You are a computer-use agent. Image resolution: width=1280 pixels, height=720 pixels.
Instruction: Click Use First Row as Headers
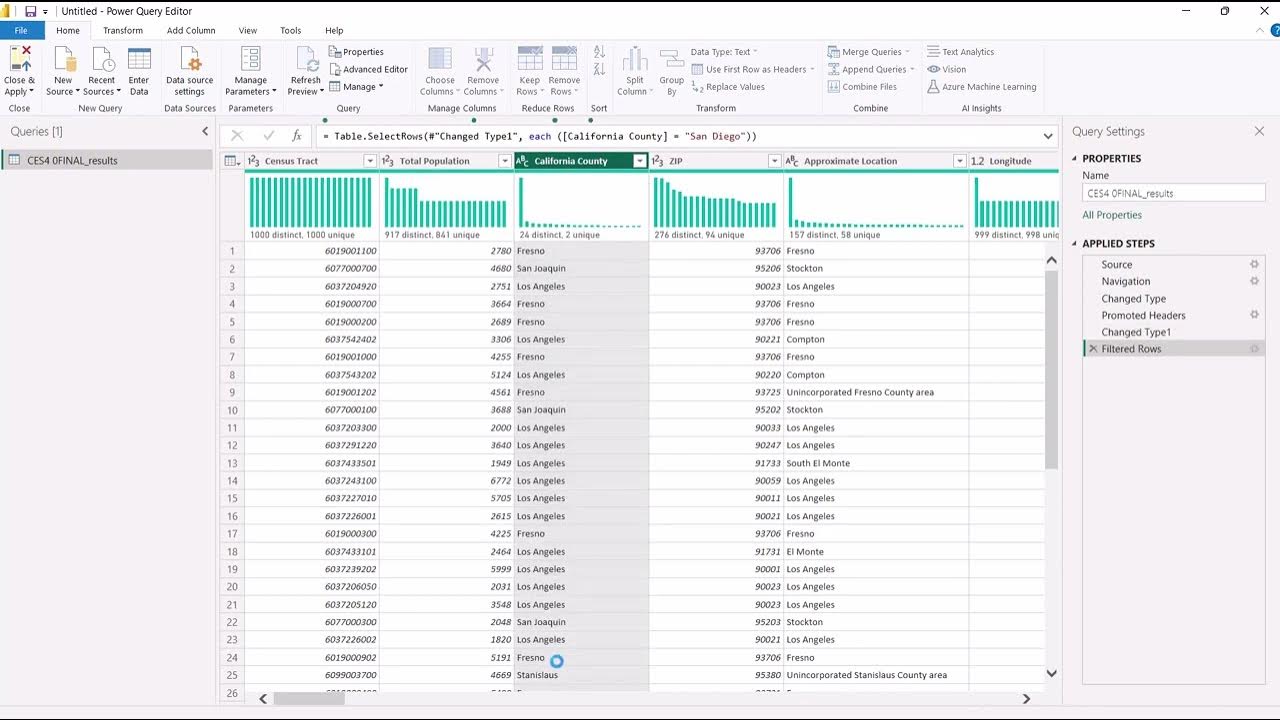pos(753,69)
